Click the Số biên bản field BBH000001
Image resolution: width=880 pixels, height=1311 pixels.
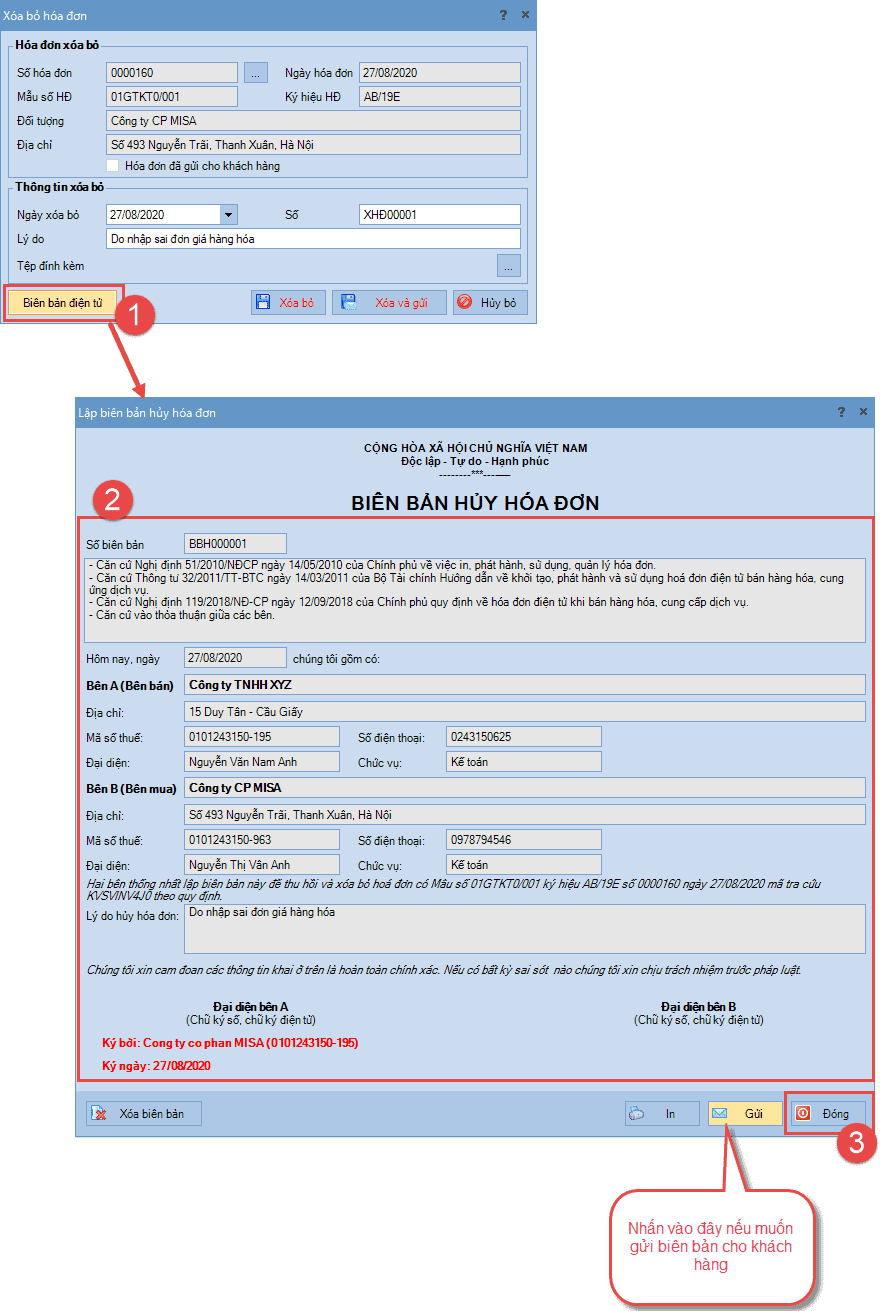tap(236, 543)
